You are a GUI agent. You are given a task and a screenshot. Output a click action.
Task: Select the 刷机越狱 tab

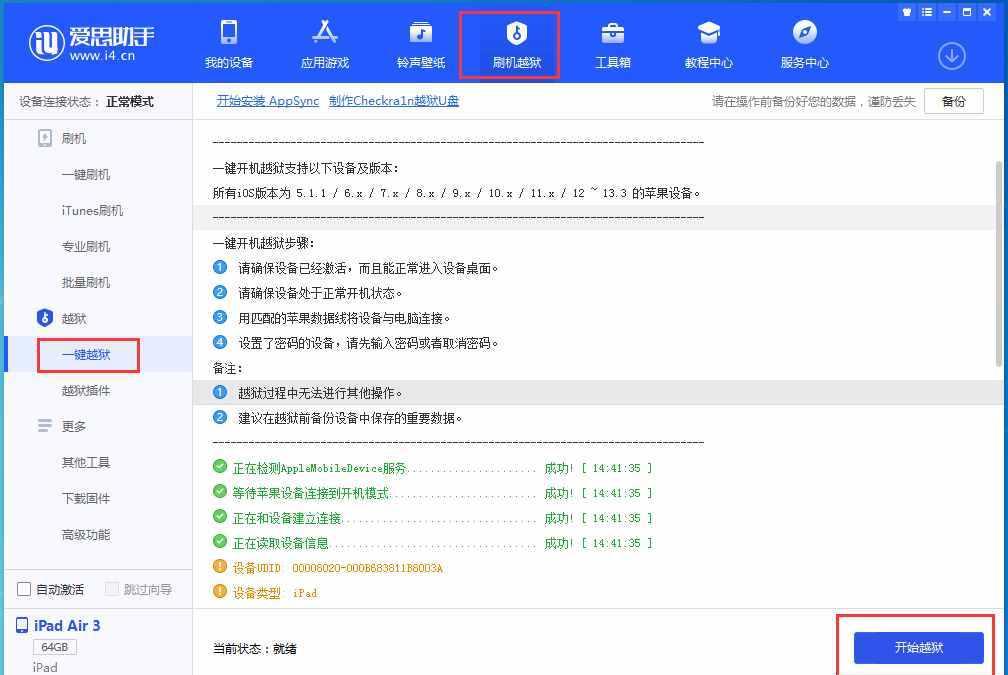coord(516,44)
